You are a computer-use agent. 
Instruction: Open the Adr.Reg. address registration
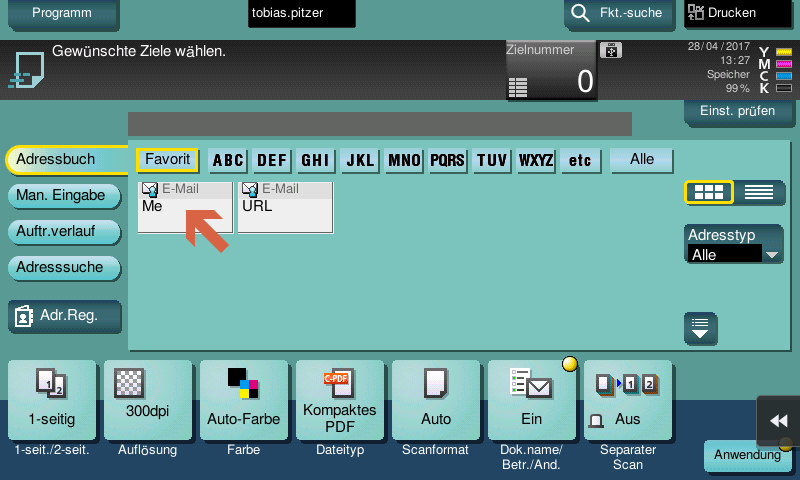[x=65, y=317]
